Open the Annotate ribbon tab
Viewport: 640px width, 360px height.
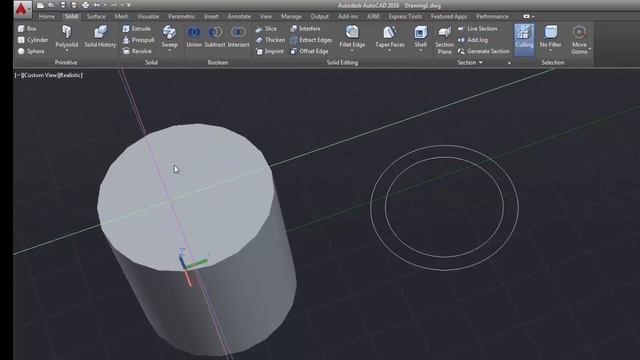point(239,16)
